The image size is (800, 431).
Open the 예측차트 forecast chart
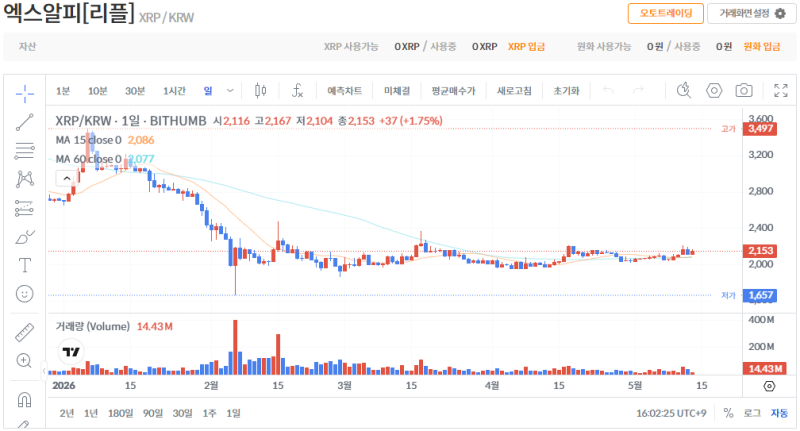click(x=345, y=91)
